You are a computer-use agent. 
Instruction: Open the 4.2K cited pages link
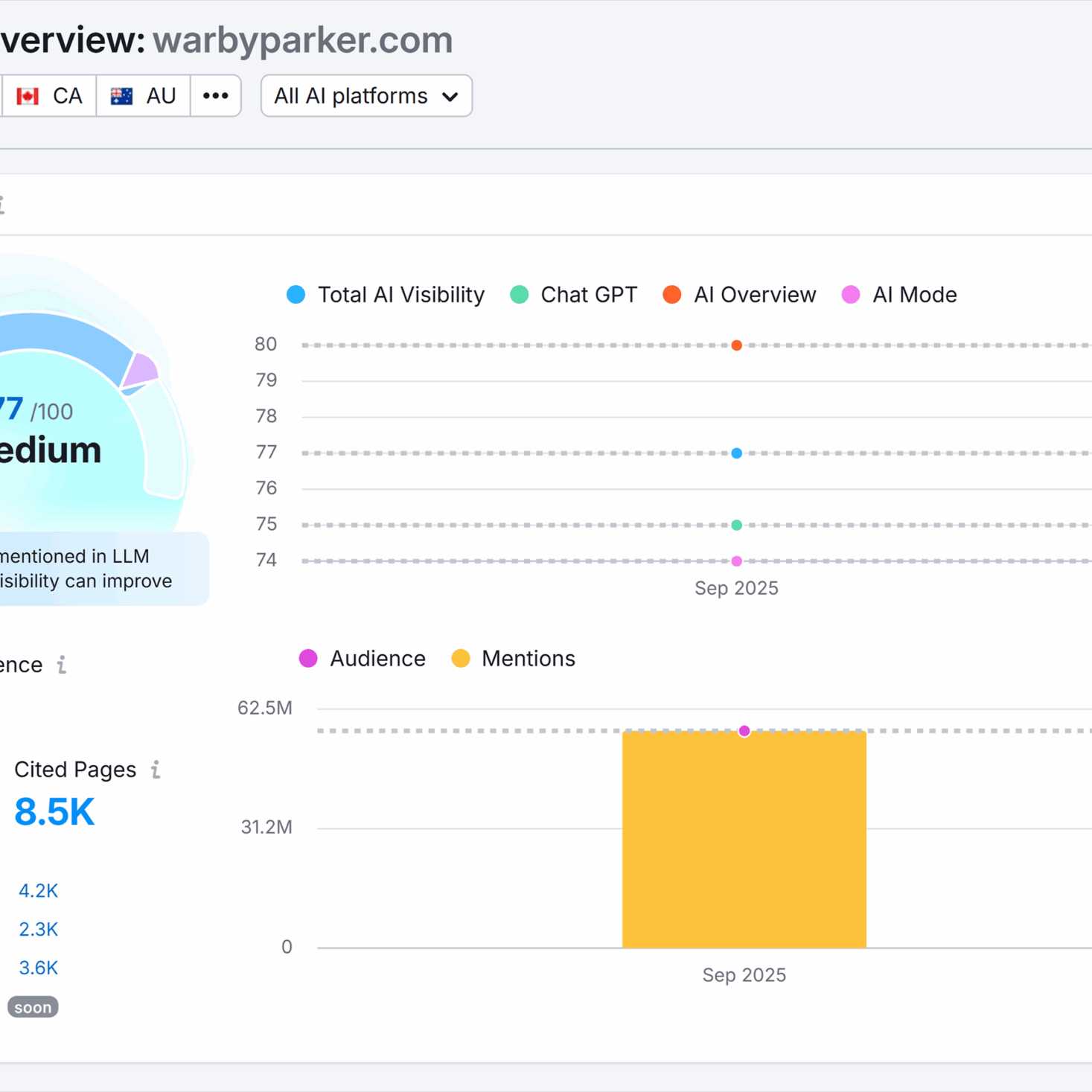click(x=38, y=890)
